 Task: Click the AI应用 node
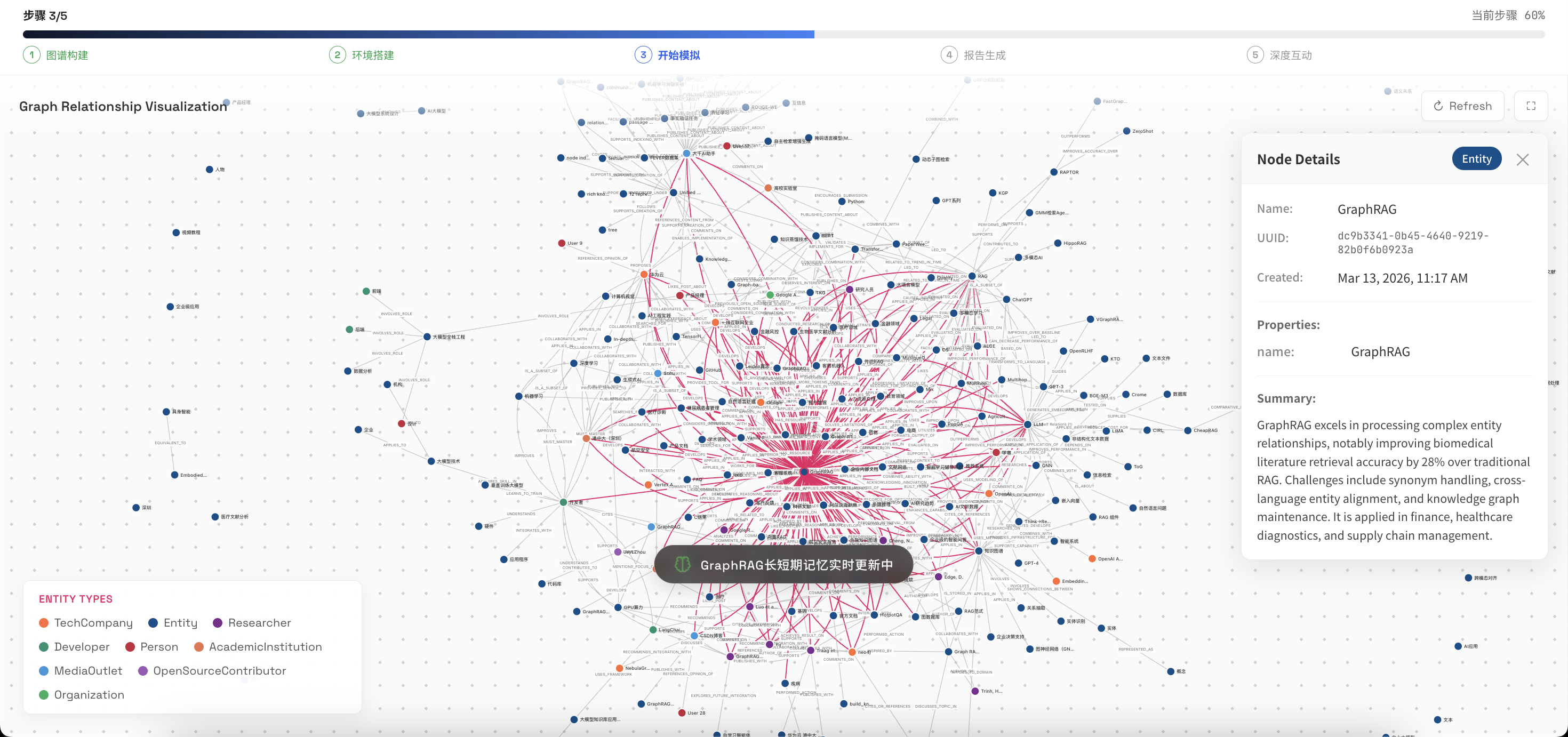1458,646
